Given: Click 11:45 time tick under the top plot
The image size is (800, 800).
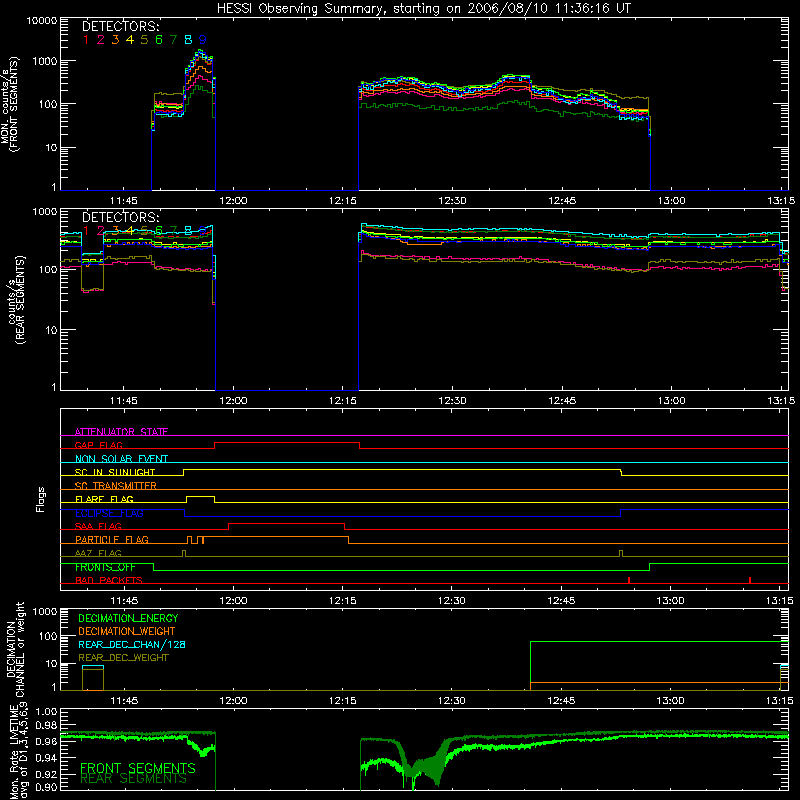Looking at the screenshot, I should pos(124,201).
